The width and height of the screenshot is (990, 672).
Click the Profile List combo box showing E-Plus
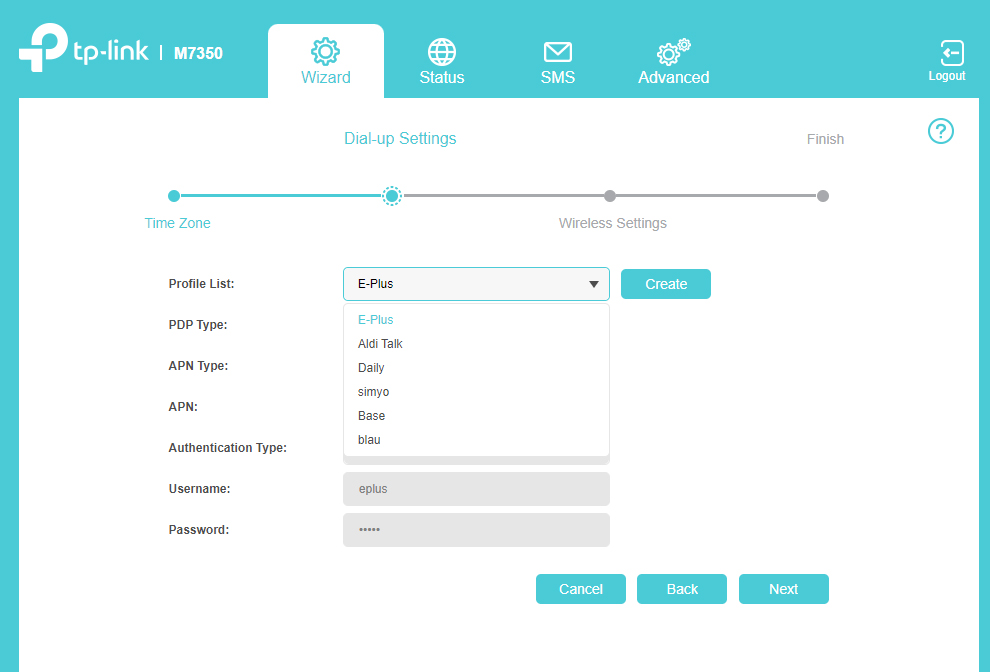[476, 284]
